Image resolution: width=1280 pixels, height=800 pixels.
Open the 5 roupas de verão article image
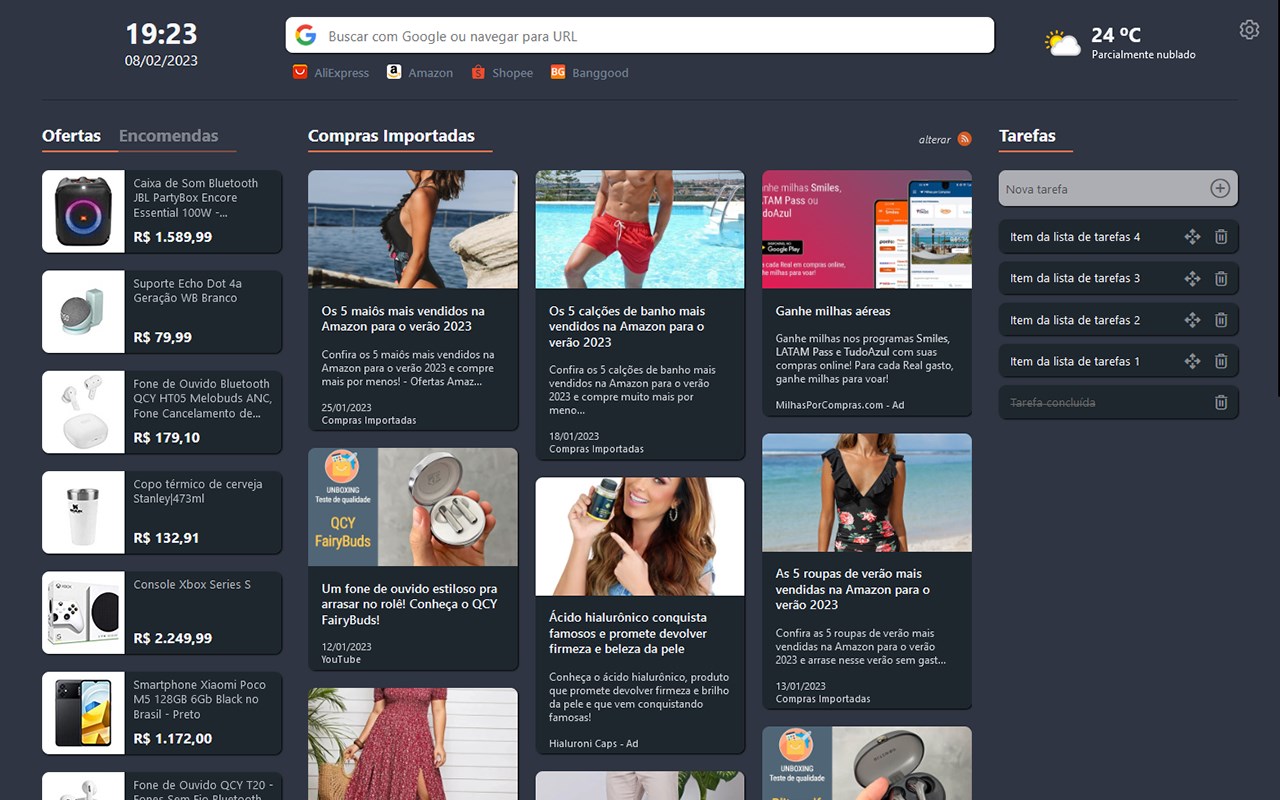(x=867, y=492)
